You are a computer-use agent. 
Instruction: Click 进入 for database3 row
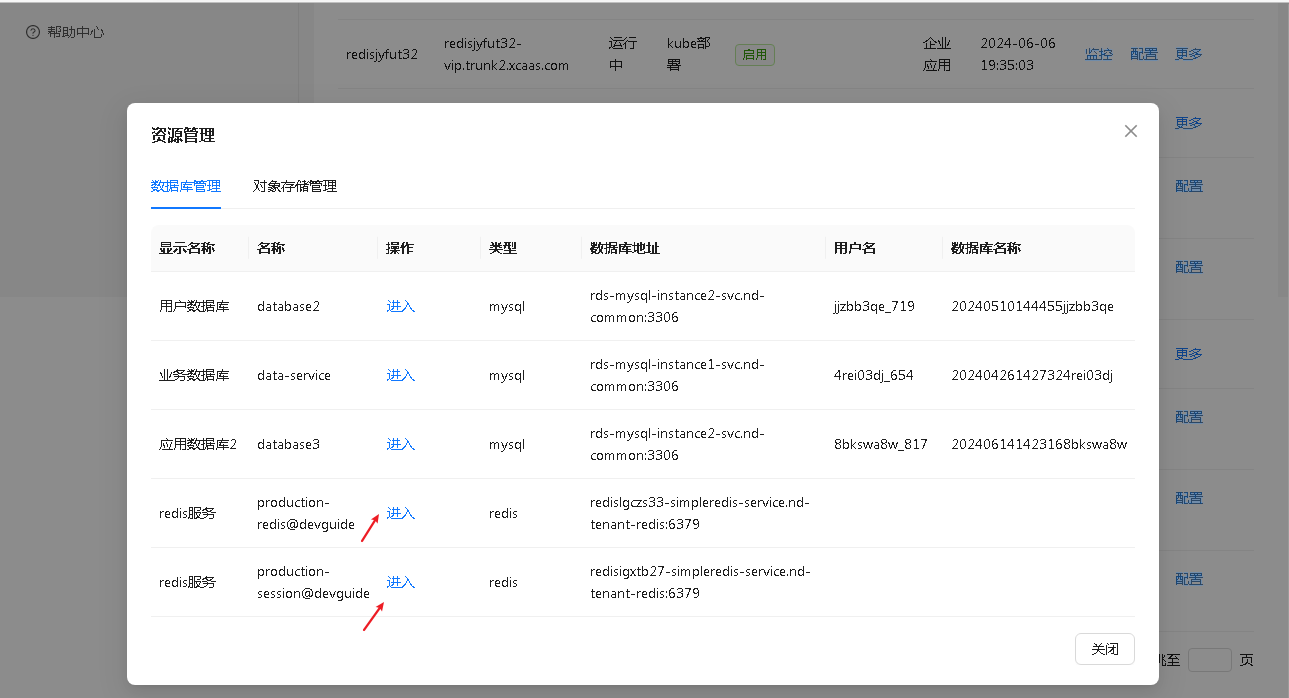click(x=401, y=444)
